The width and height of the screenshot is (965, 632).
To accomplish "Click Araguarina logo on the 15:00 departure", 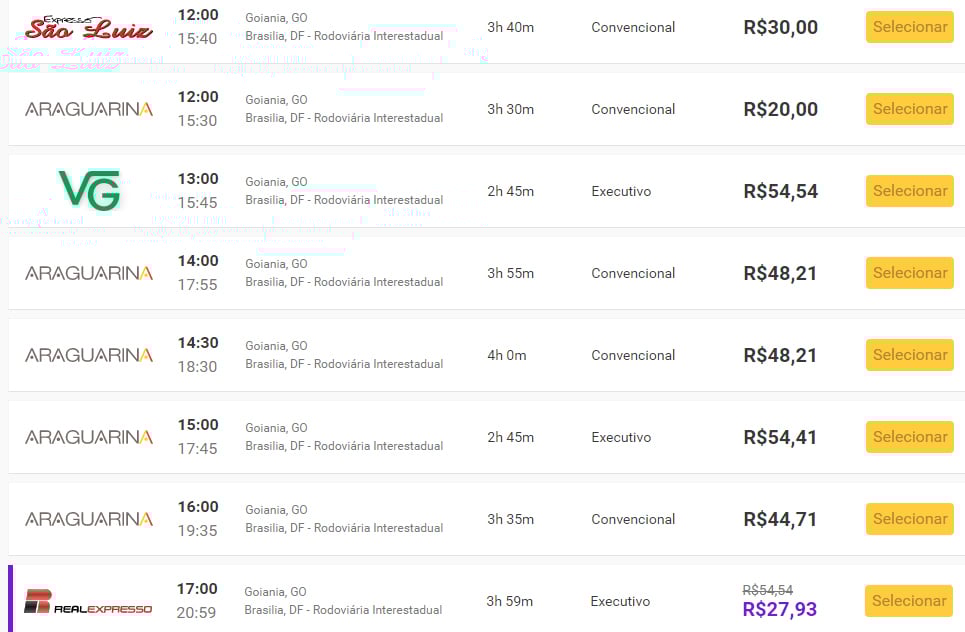I will (x=89, y=437).
